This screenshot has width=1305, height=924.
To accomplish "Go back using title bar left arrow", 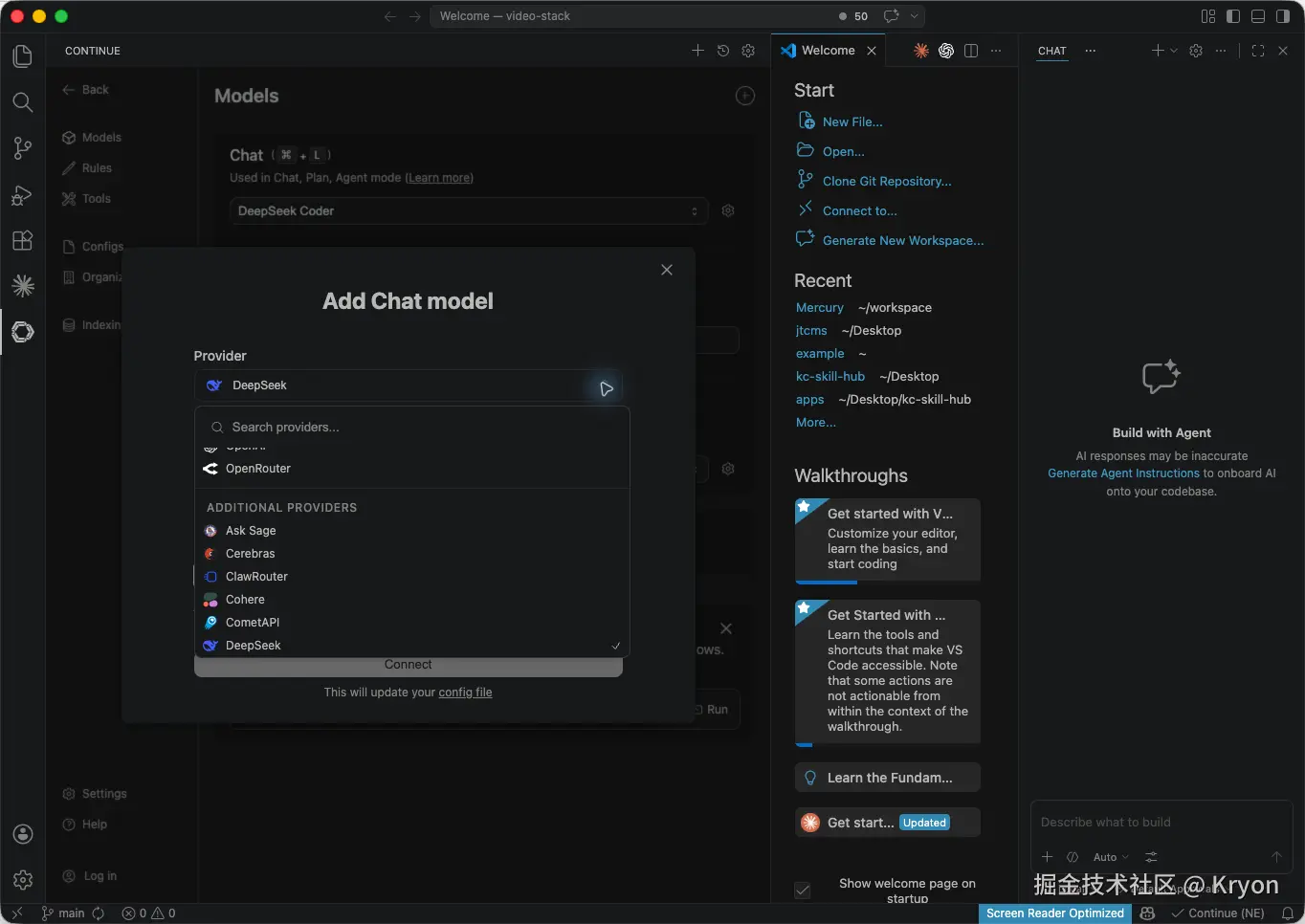I will point(390,16).
